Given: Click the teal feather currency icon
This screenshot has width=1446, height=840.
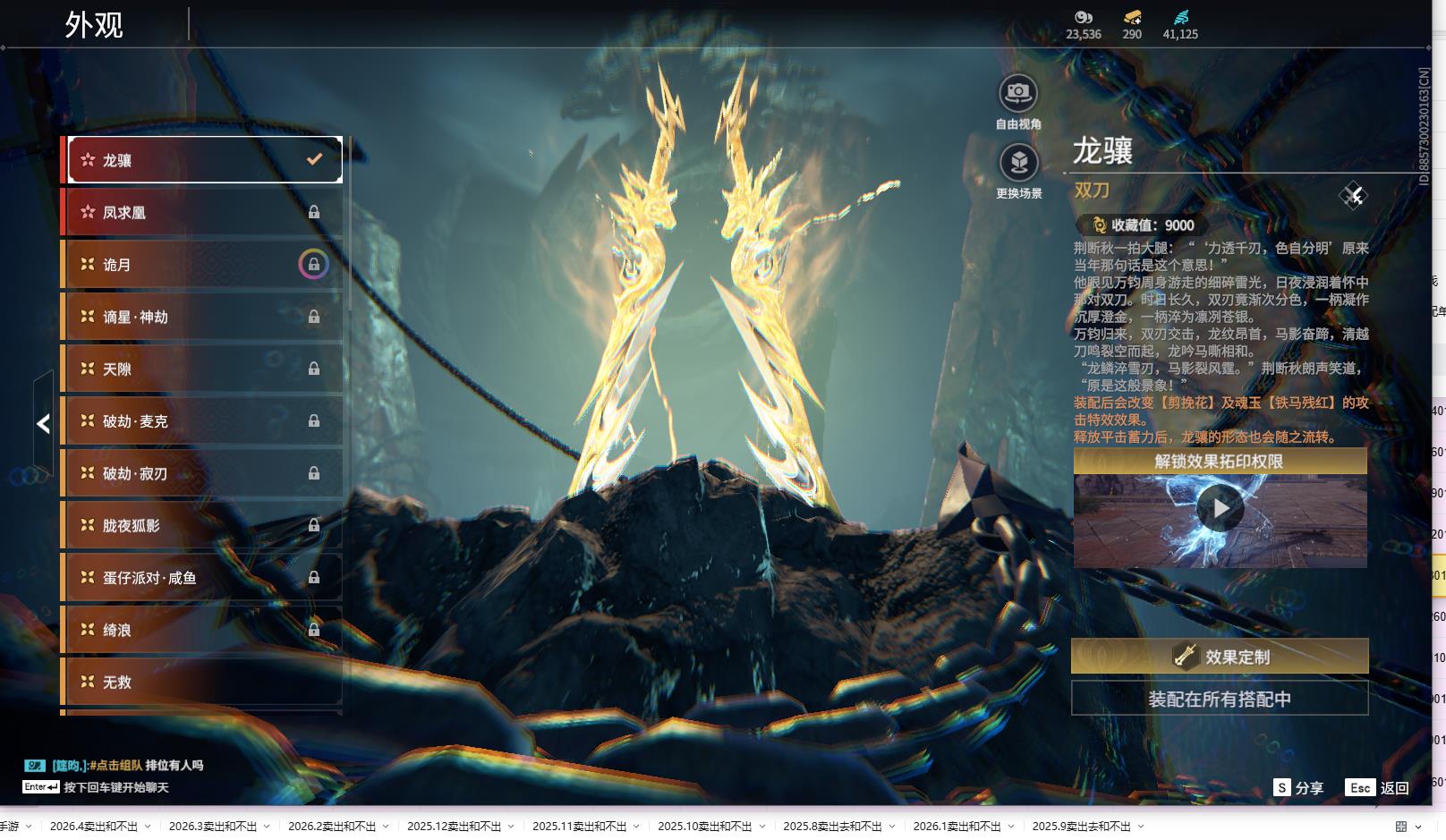Looking at the screenshot, I should pyautogui.click(x=1180, y=17).
